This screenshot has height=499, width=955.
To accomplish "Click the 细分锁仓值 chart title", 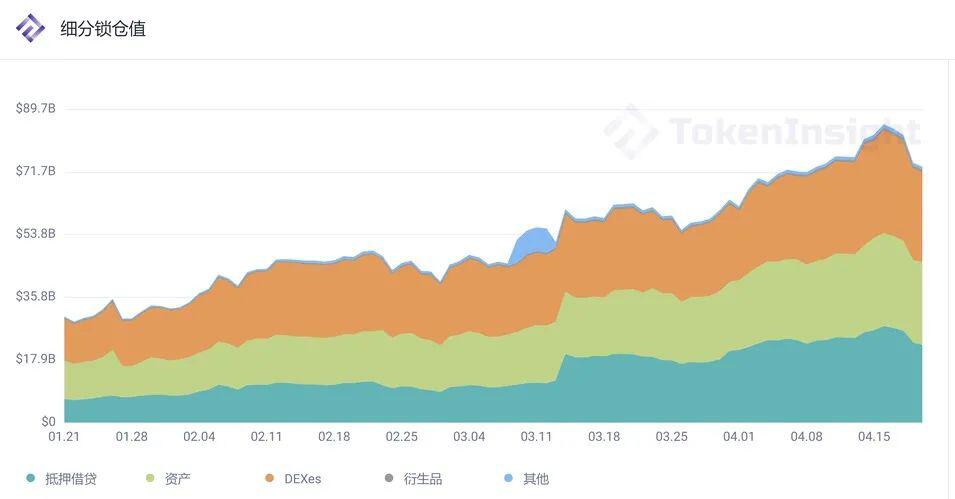I will [103, 29].
